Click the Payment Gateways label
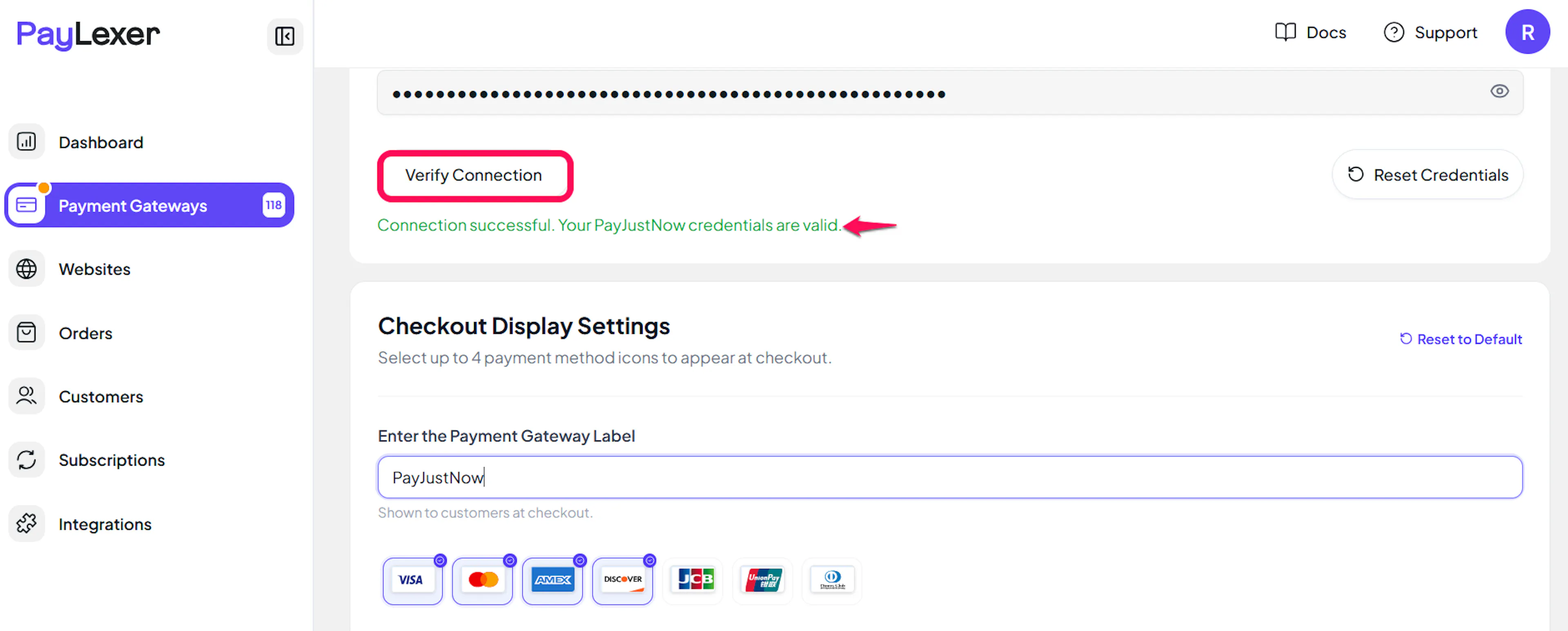The height and width of the screenshot is (631, 1568). coord(133,206)
